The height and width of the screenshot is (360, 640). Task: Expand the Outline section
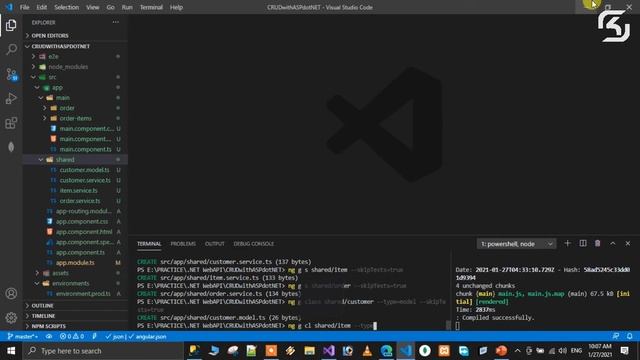pyautogui.click(x=76, y=305)
